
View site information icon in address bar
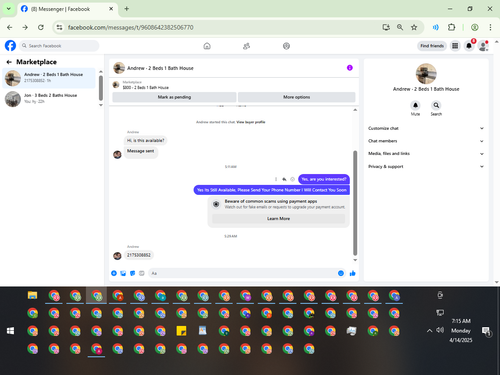59,27
